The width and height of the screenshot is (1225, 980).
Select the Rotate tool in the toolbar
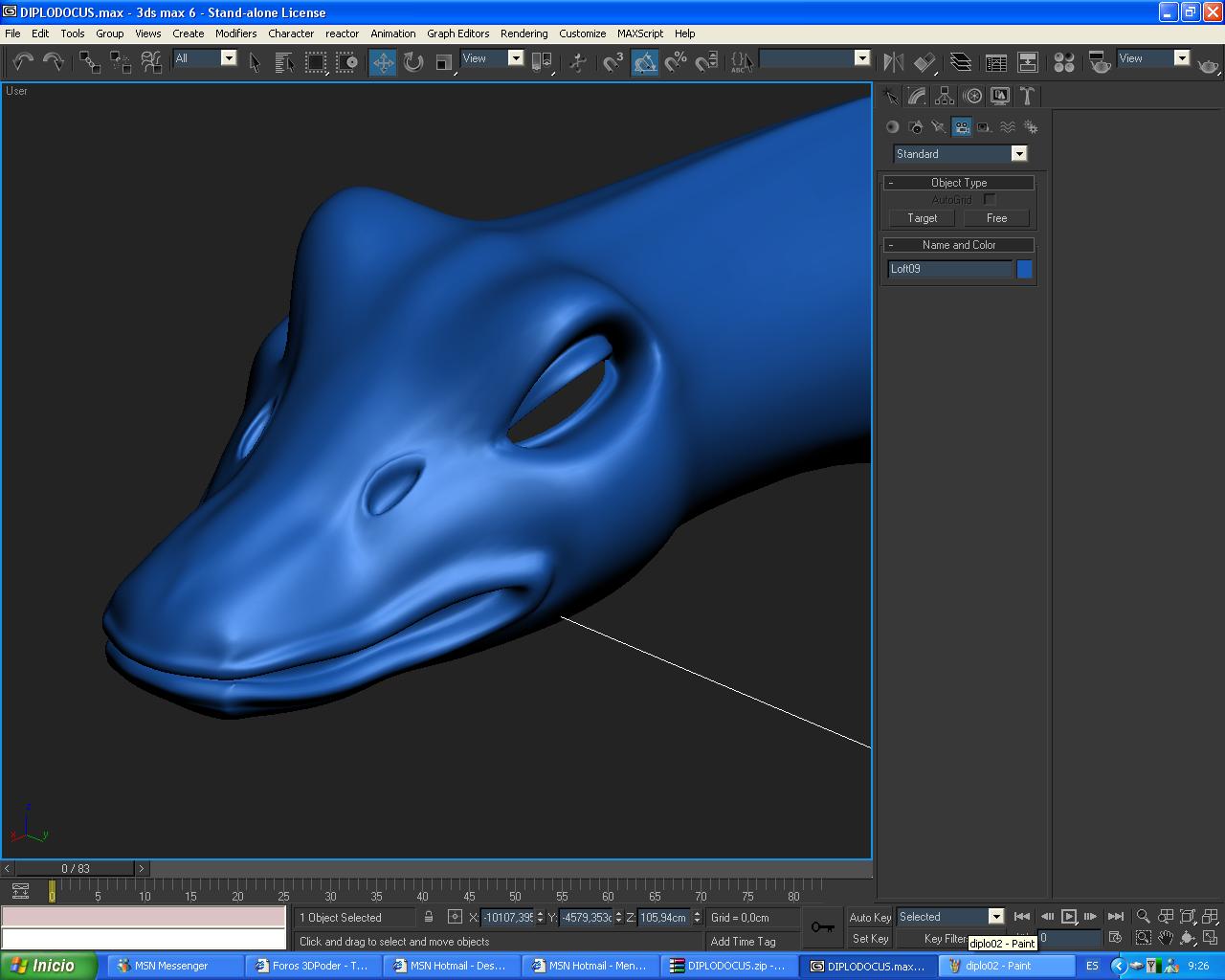coord(413,63)
